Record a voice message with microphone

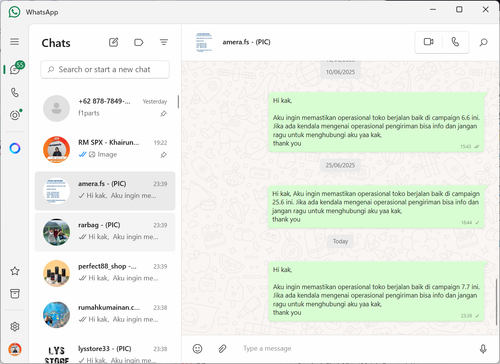pyautogui.click(x=483, y=349)
